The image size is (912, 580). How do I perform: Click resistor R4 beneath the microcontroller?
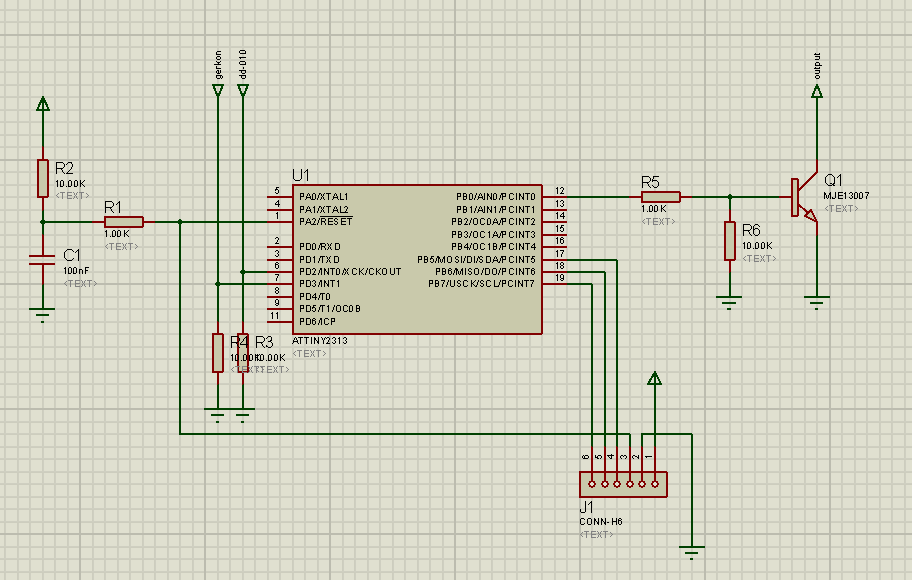(x=217, y=350)
